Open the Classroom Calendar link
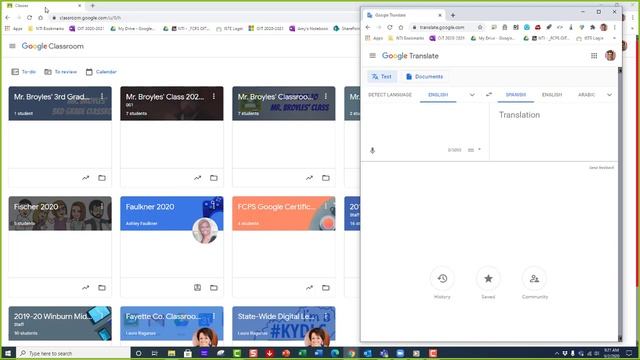Screen dimensions: 640x360 tap(101, 72)
